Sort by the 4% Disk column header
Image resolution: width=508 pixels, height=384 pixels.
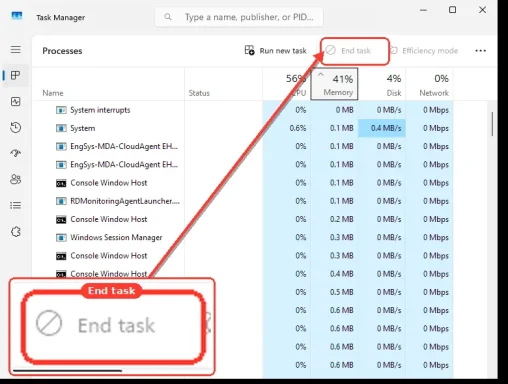point(382,84)
